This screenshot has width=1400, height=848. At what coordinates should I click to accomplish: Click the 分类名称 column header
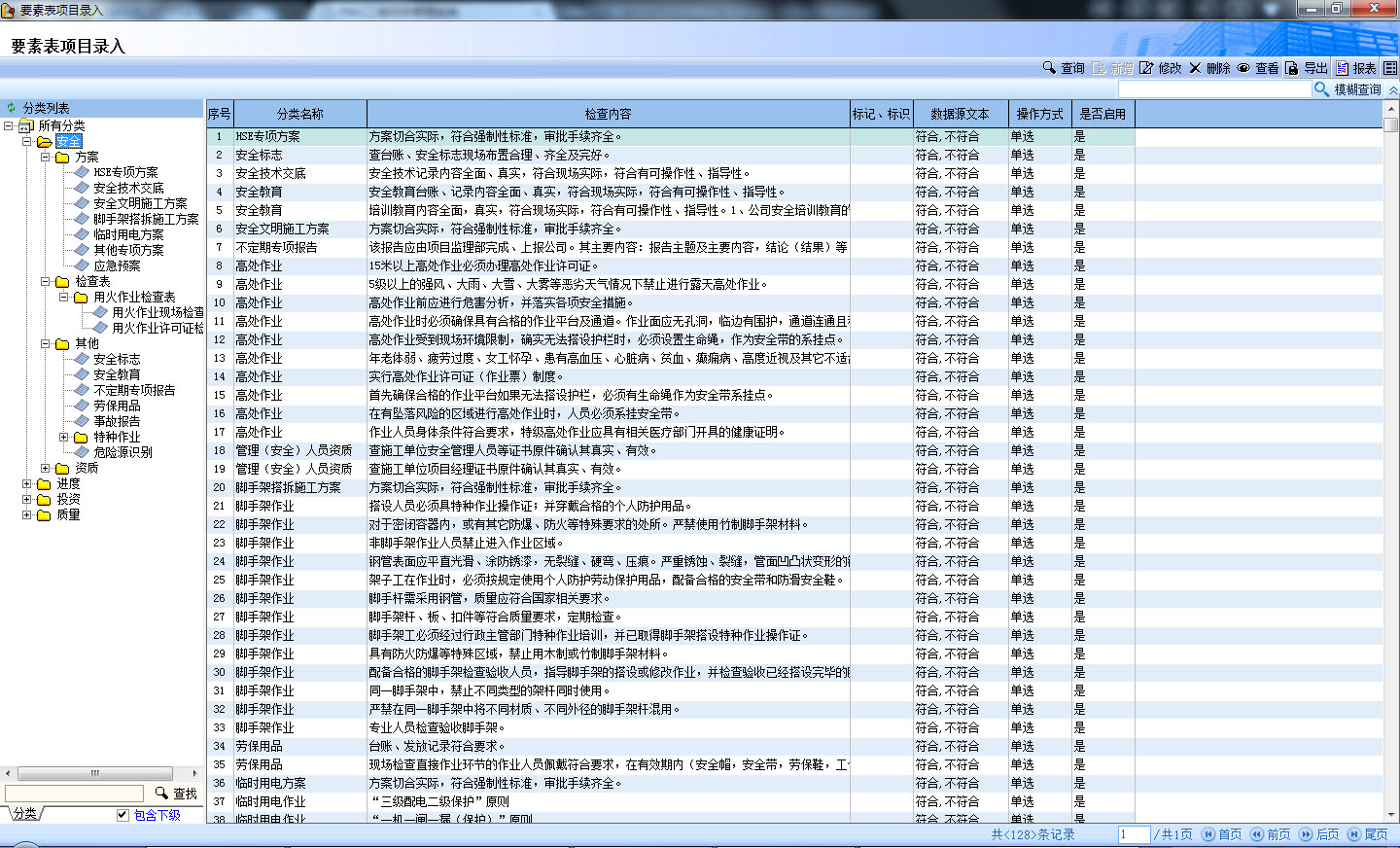tap(299, 114)
